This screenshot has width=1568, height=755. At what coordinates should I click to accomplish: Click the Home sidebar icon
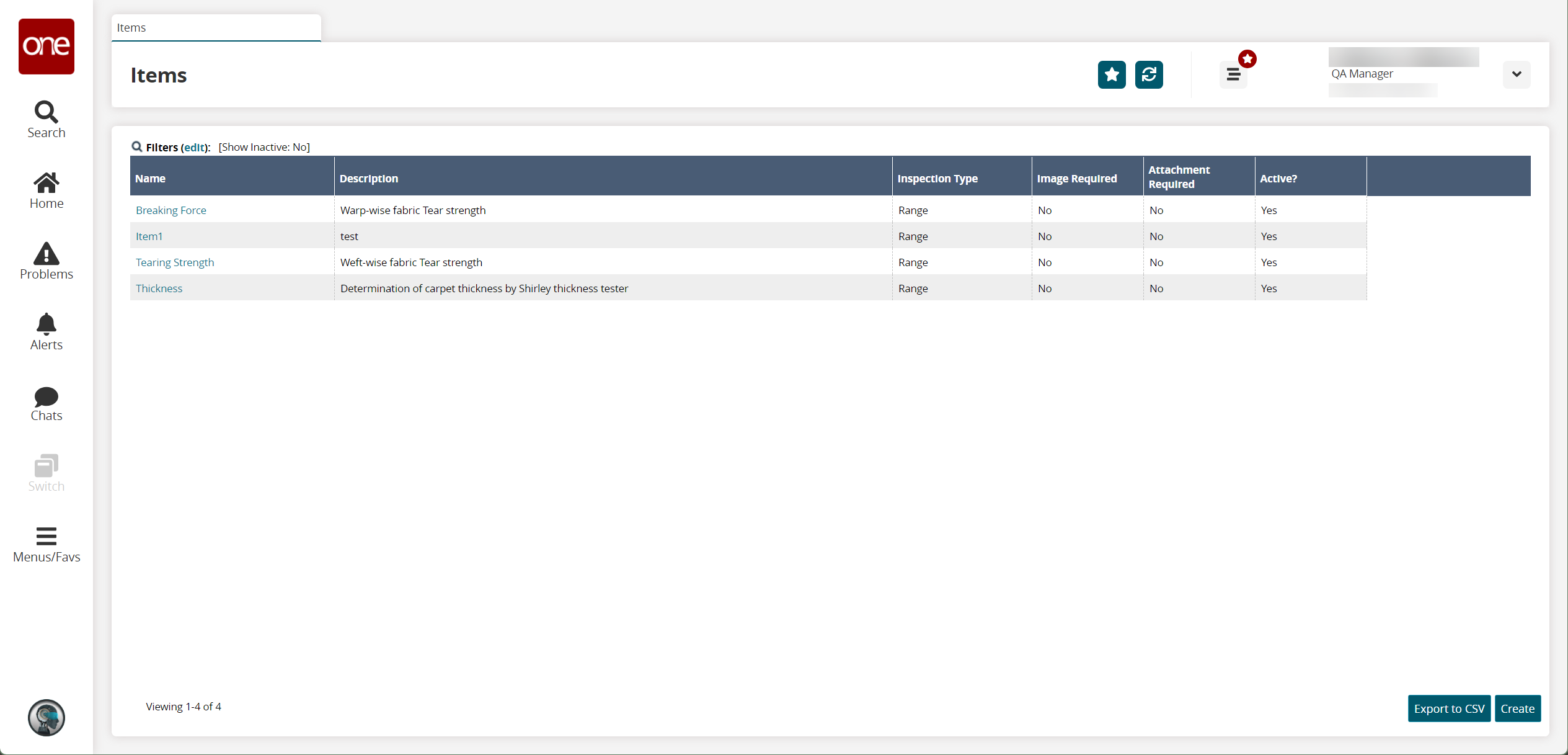coord(46,189)
